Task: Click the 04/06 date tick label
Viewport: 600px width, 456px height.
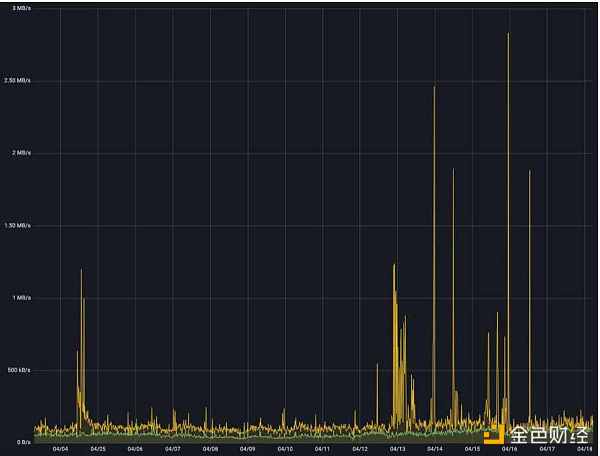Action: coord(134,449)
